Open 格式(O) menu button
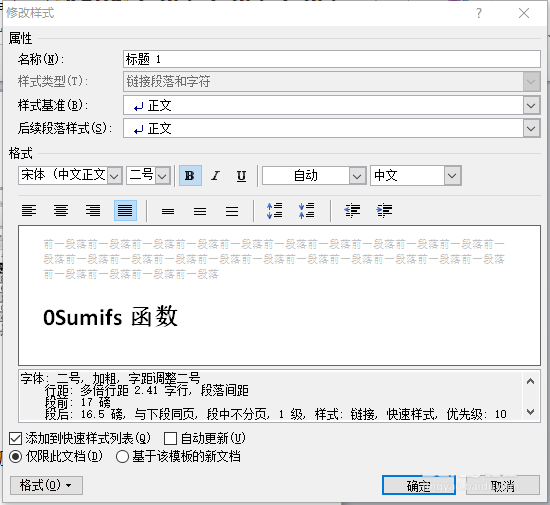 (x=46, y=485)
